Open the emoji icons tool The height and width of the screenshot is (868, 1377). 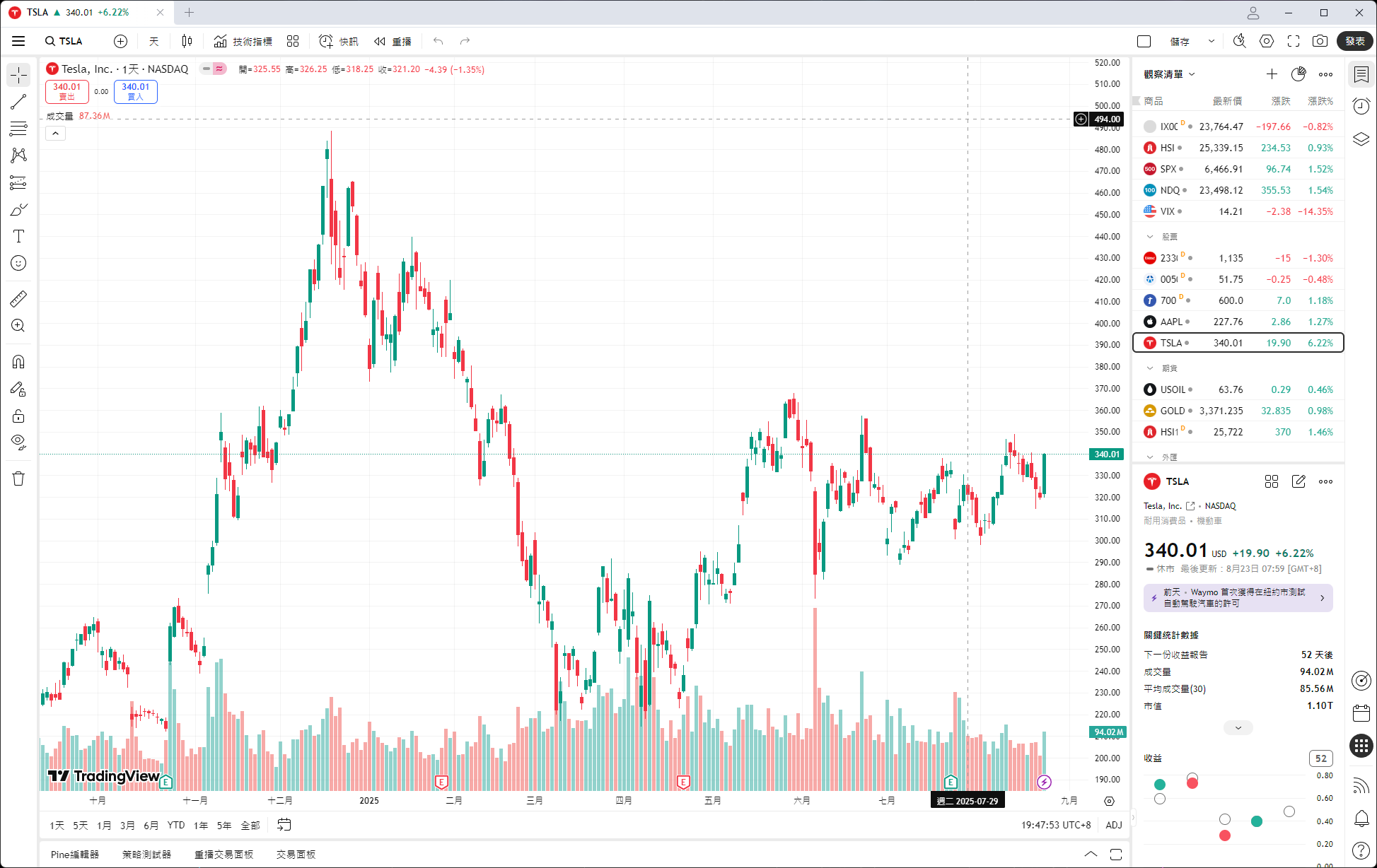[18, 263]
